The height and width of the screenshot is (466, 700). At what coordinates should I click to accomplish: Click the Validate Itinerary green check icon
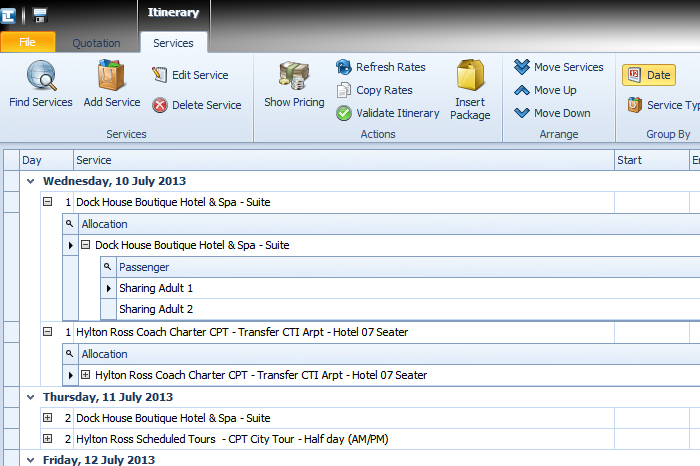[x=344, y=113]
